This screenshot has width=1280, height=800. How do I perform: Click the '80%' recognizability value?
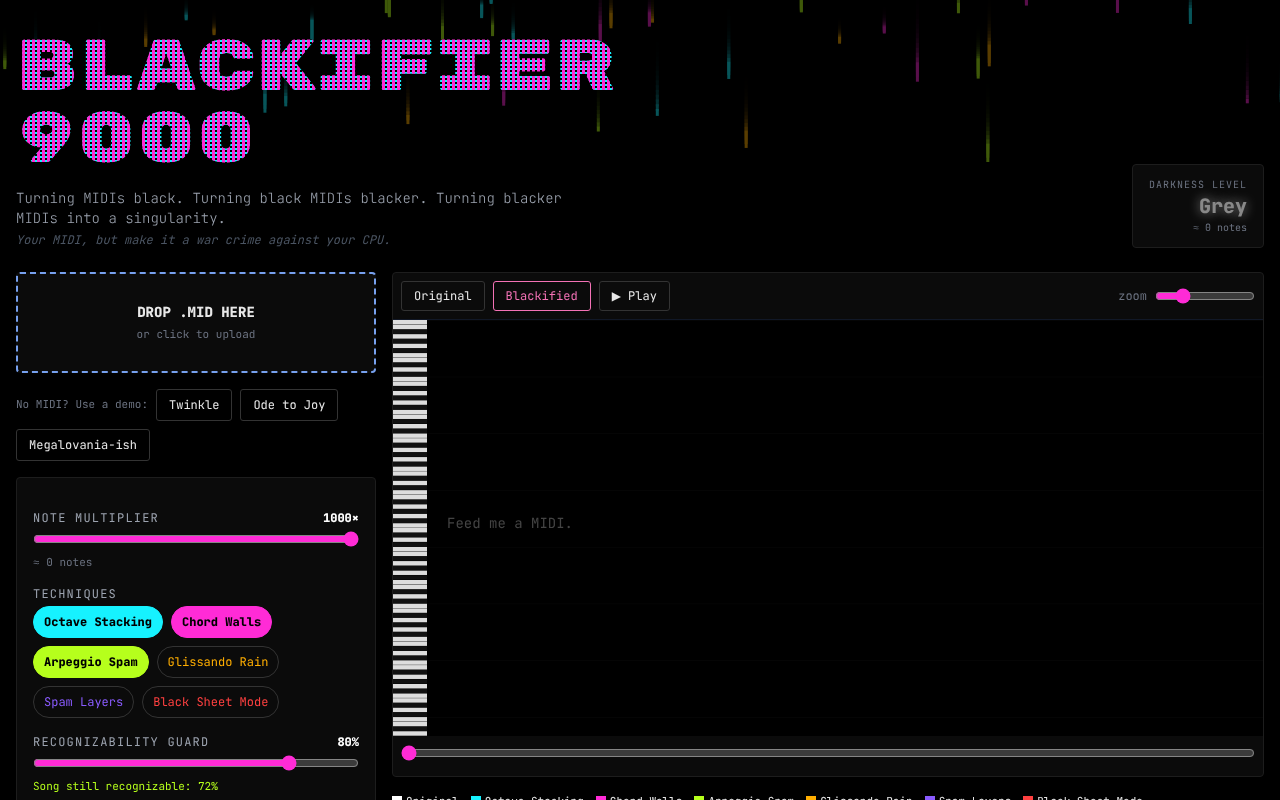click(x=348, y=742)
